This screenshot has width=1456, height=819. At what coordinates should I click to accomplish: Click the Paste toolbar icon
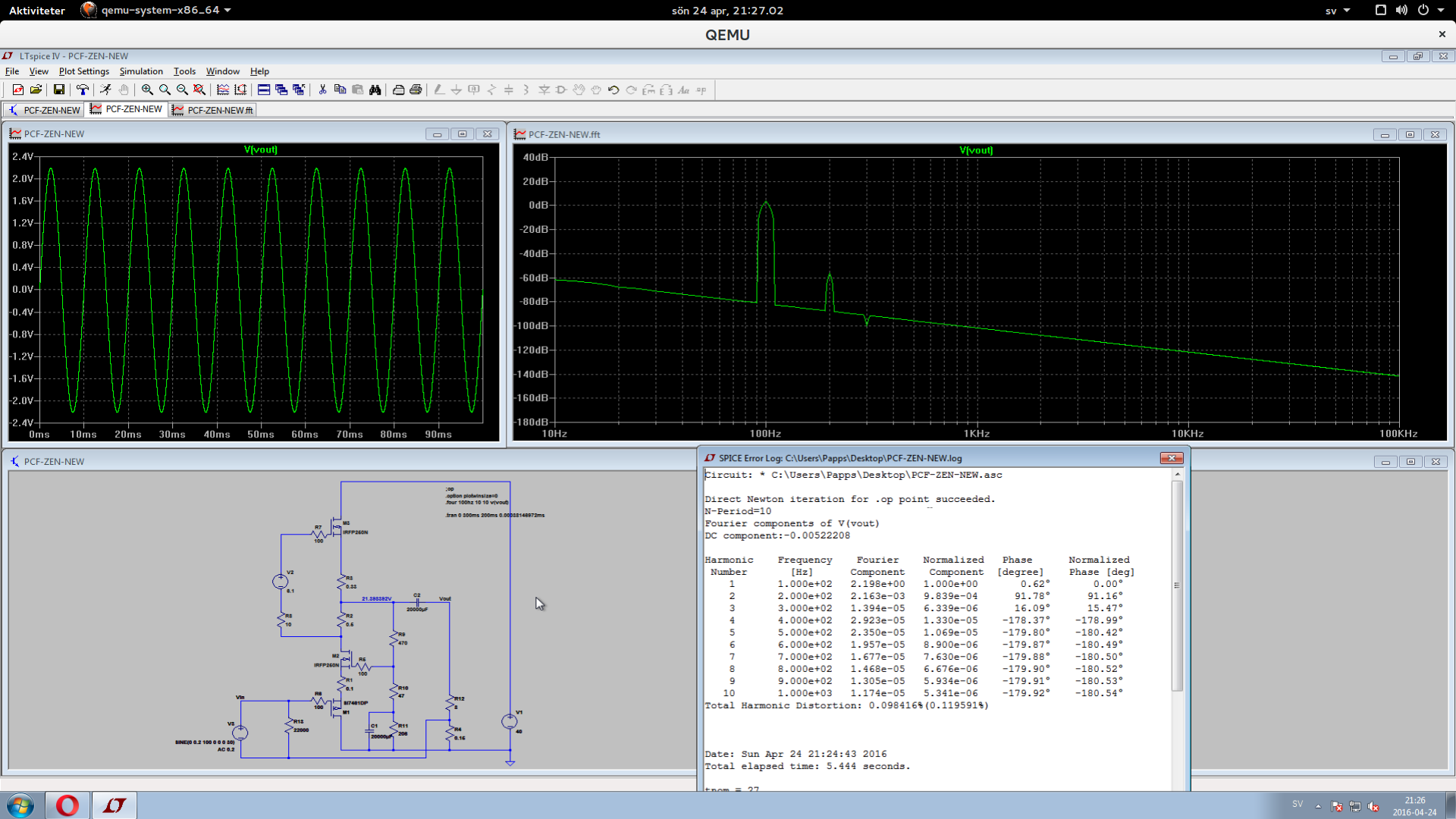click(x=357, y=89)
